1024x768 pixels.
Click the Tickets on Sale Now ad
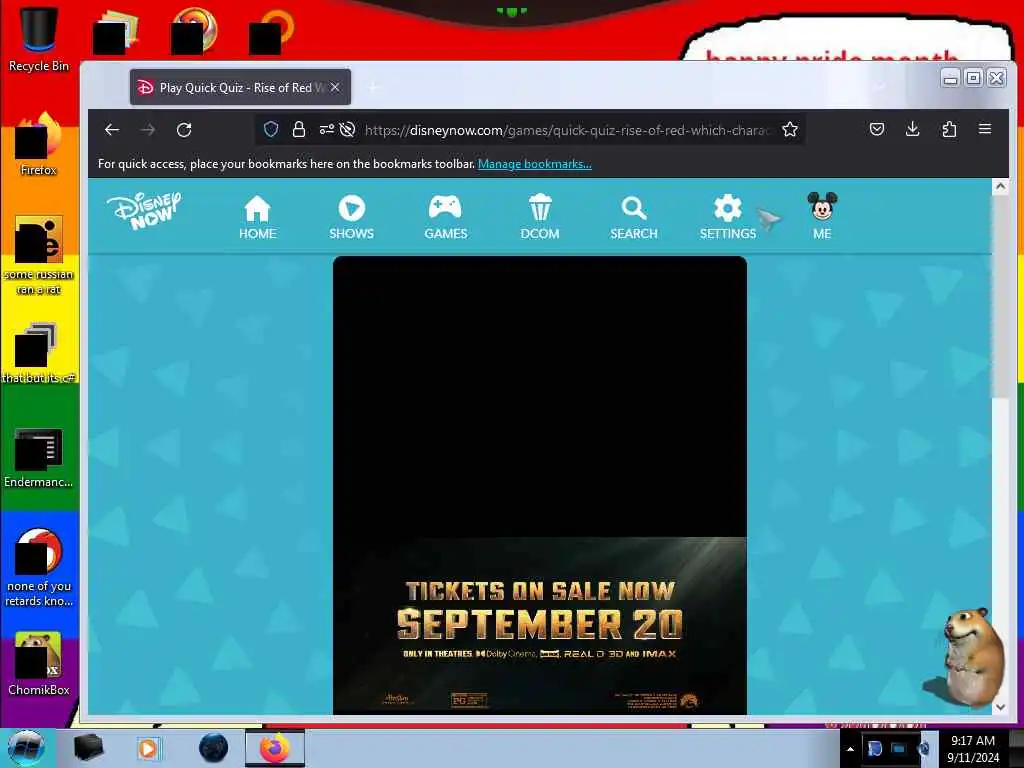coord(539,626)
